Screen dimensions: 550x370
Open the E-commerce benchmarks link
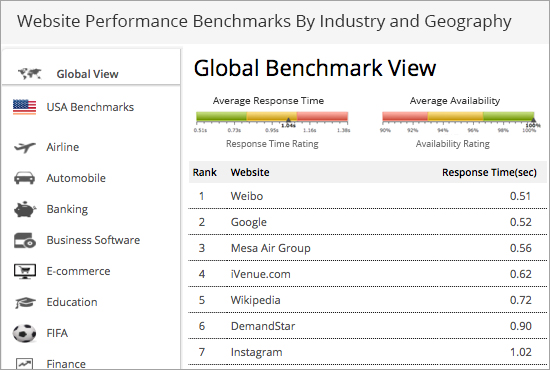tap(79, 271)
